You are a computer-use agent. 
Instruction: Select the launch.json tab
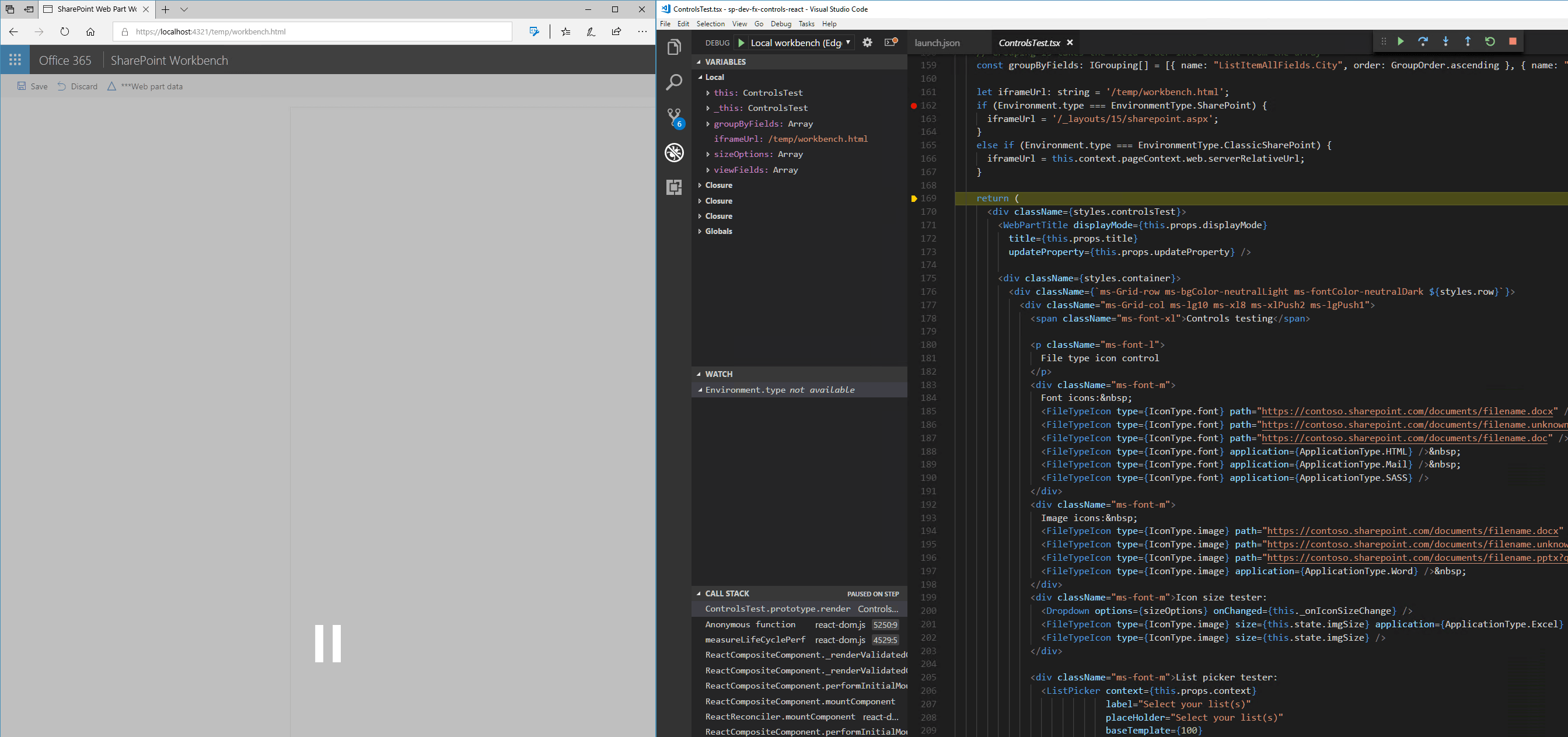point(938,41)
